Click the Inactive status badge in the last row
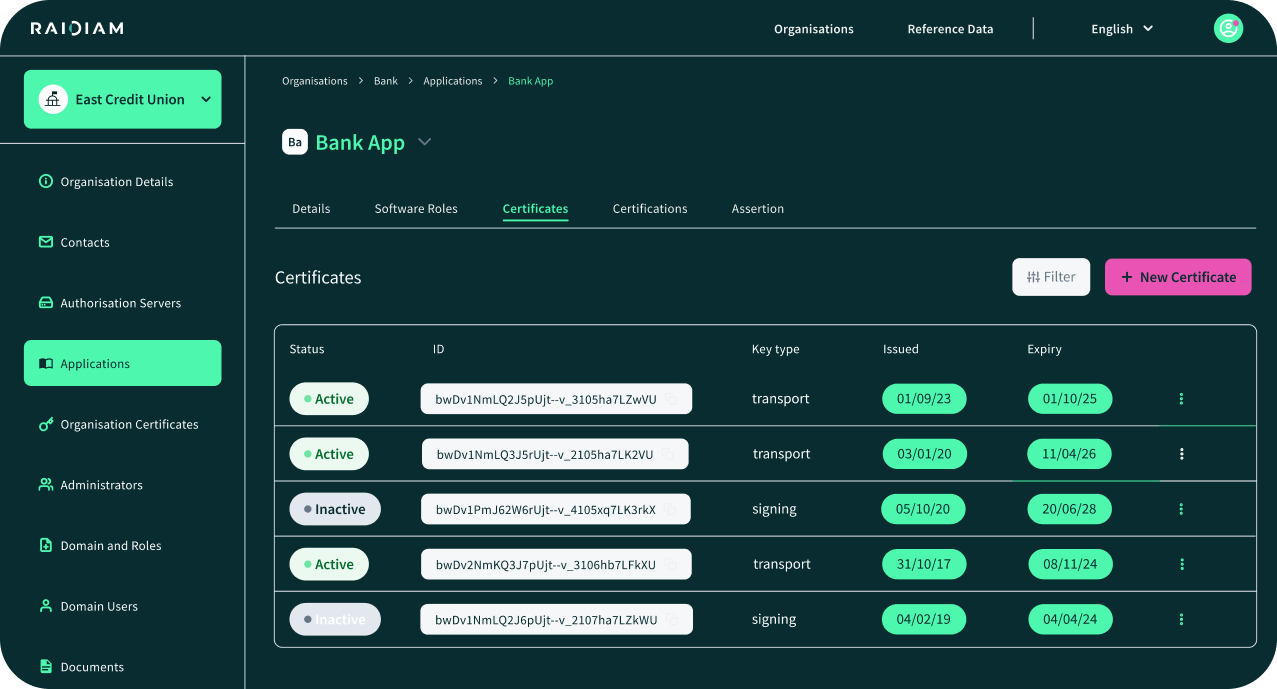Image resolution: width=1277 pixels, height=689 pixels. coord(335,619)
